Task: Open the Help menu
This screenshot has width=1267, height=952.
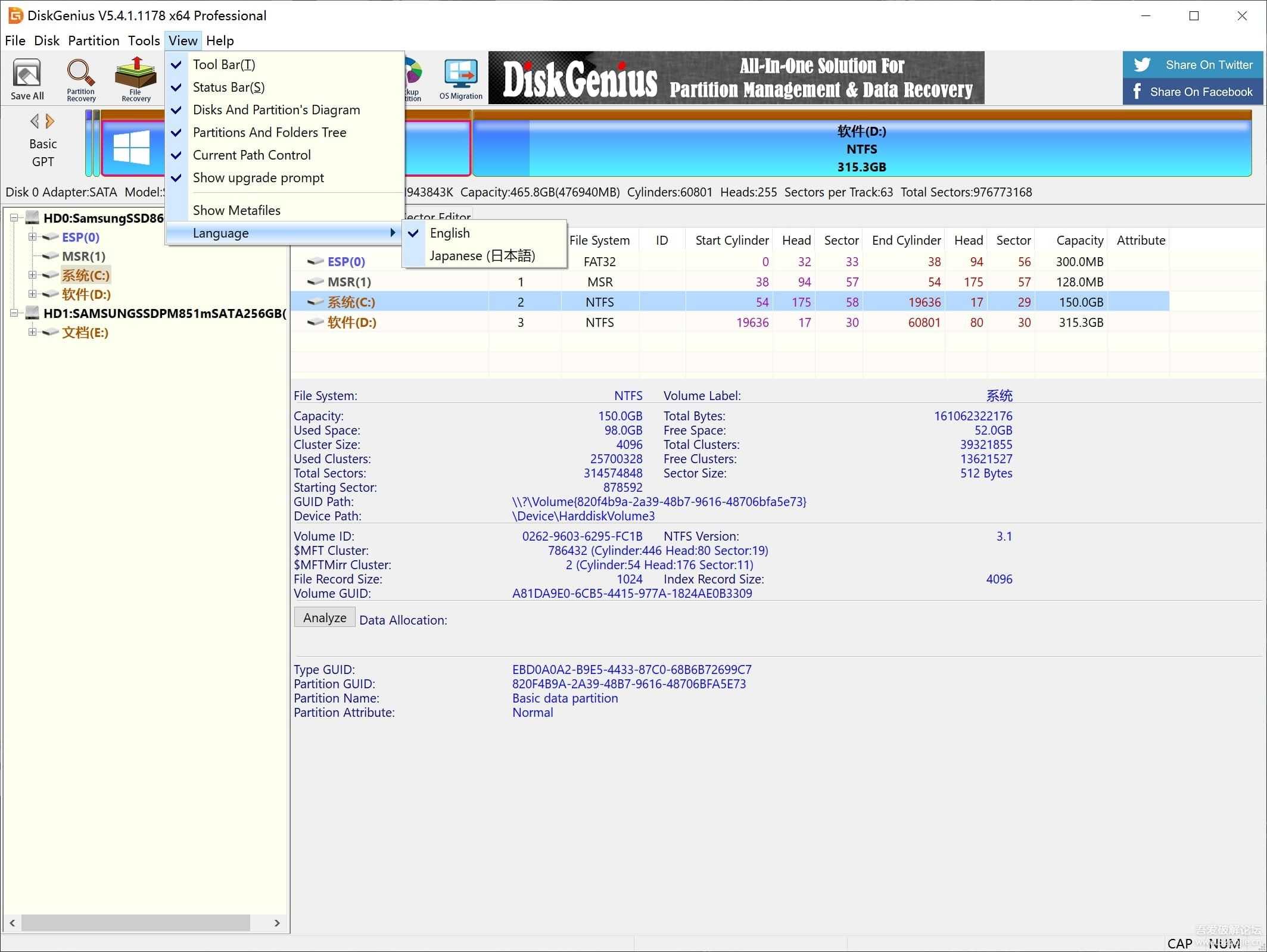Action: (x=220, y=40)
